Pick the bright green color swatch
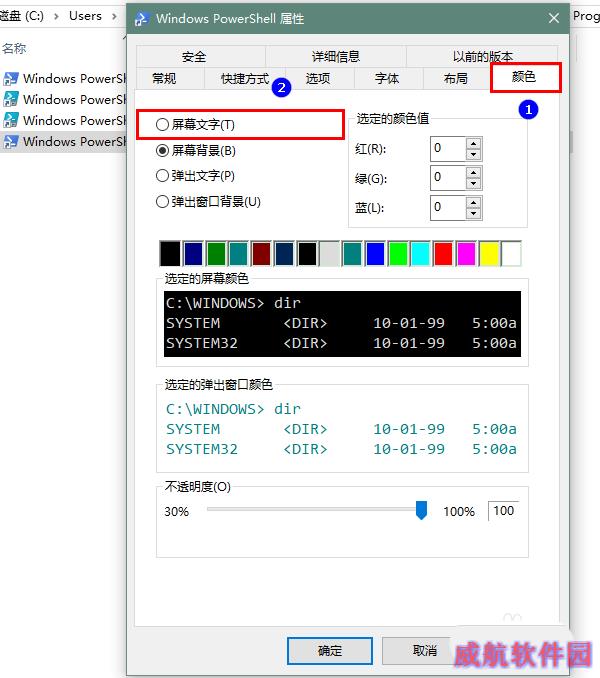 (398, 253)
